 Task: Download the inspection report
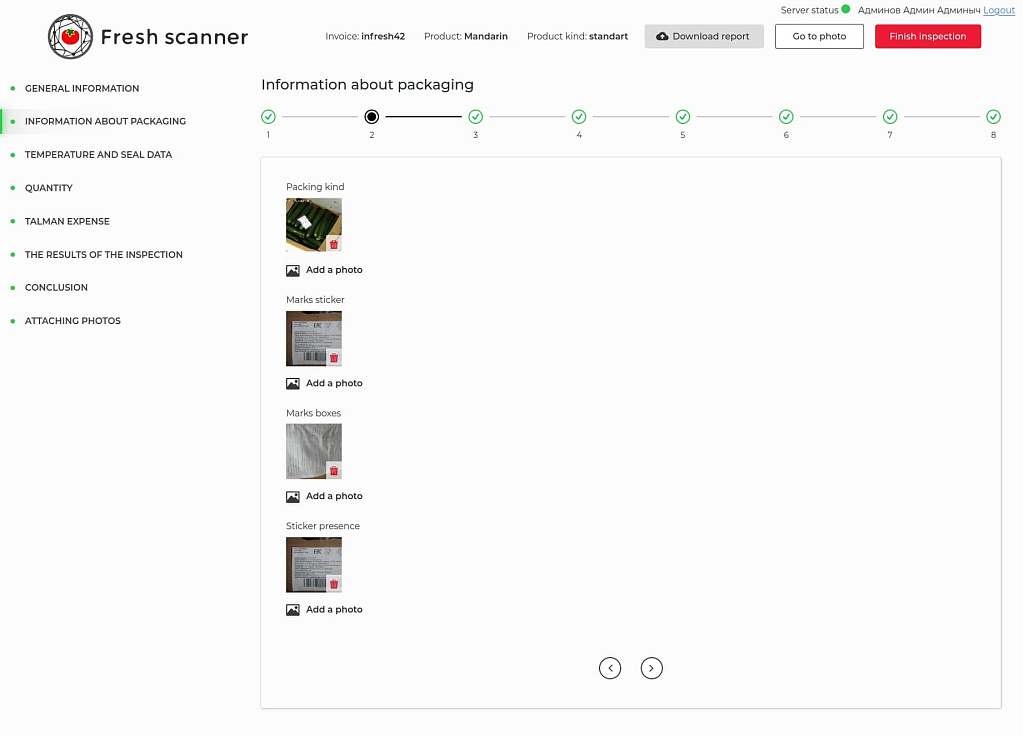tap(704, 37)
